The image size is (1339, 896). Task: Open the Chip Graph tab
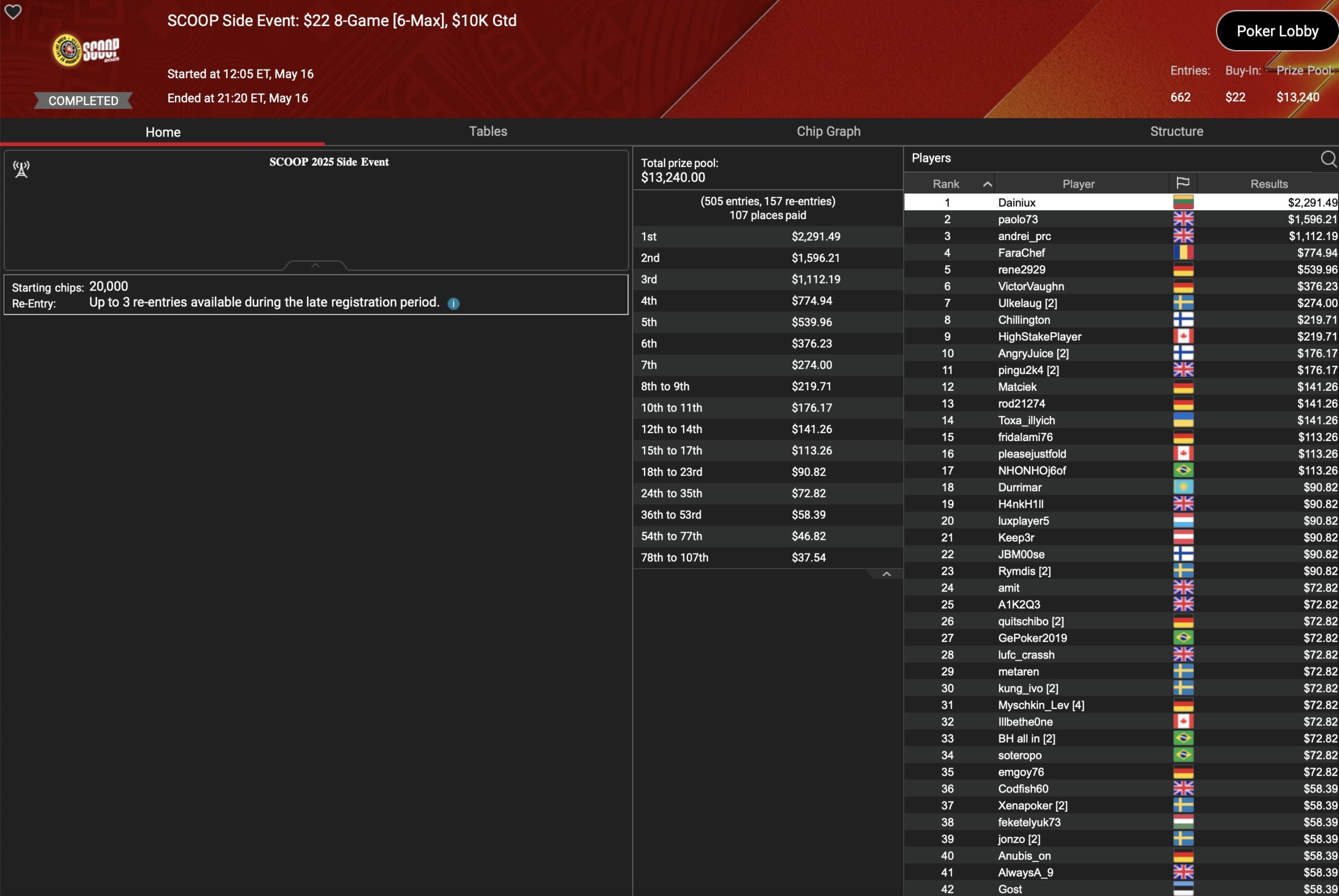828,131
